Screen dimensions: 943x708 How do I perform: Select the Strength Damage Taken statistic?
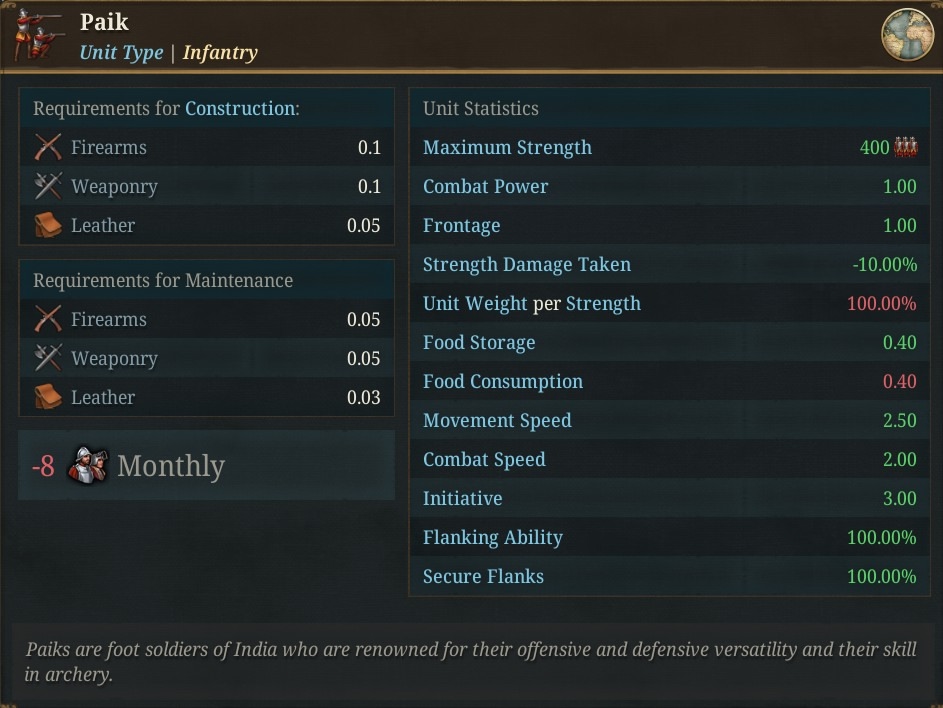click(x=669, y=264)
